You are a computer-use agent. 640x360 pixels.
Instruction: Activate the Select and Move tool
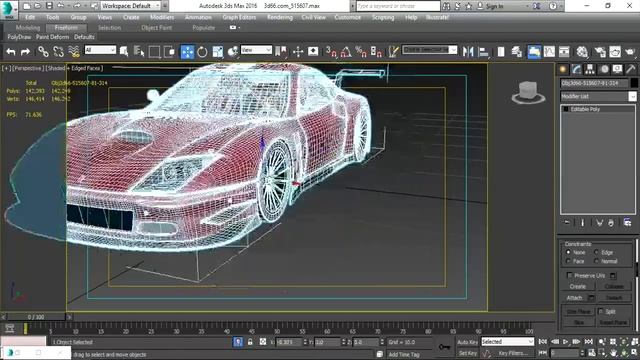pos(187,52)
